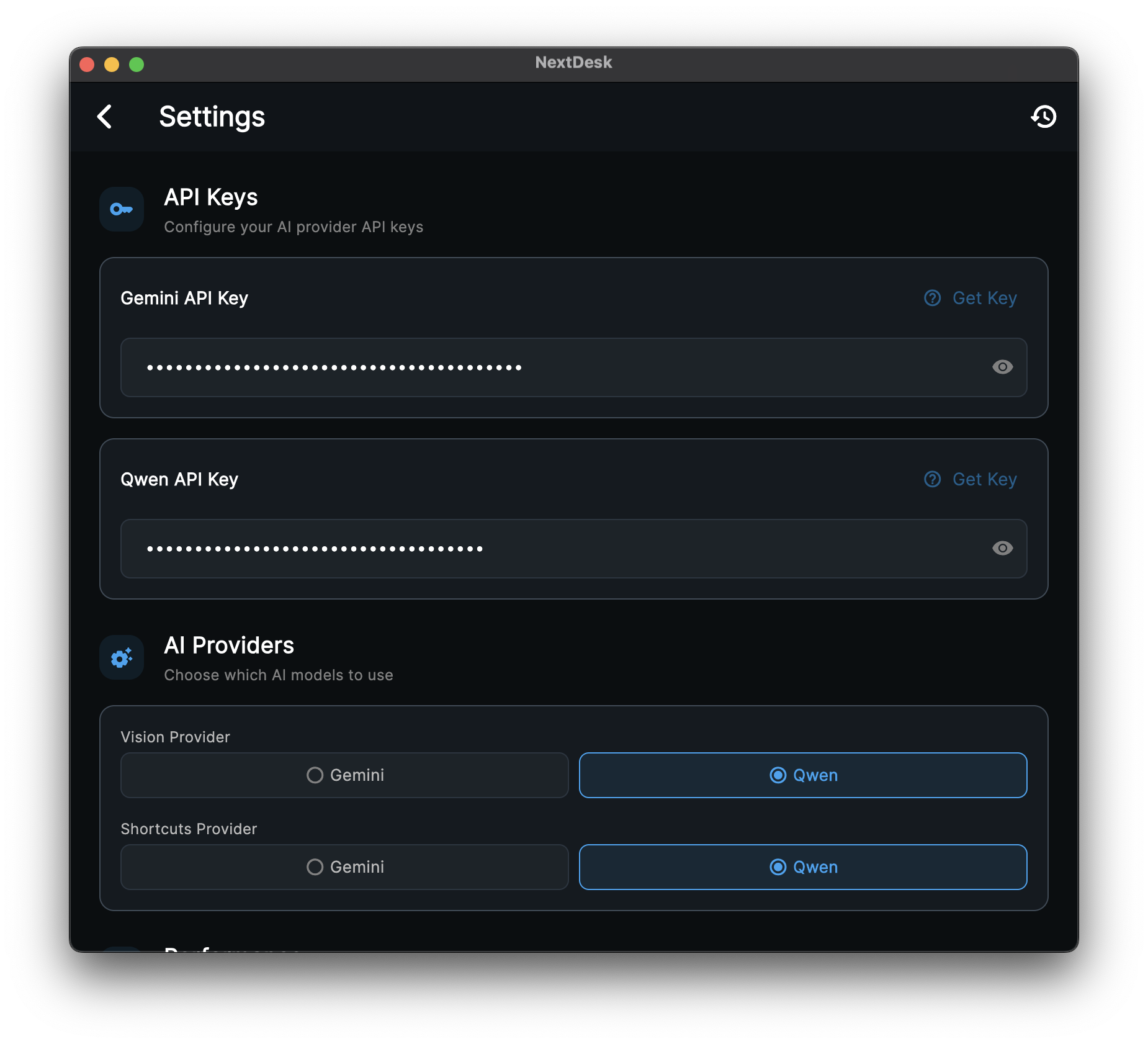
Task: Click the sparkles icon beside AI Providers
Action: pyautogui.click(x=121, y=657)
